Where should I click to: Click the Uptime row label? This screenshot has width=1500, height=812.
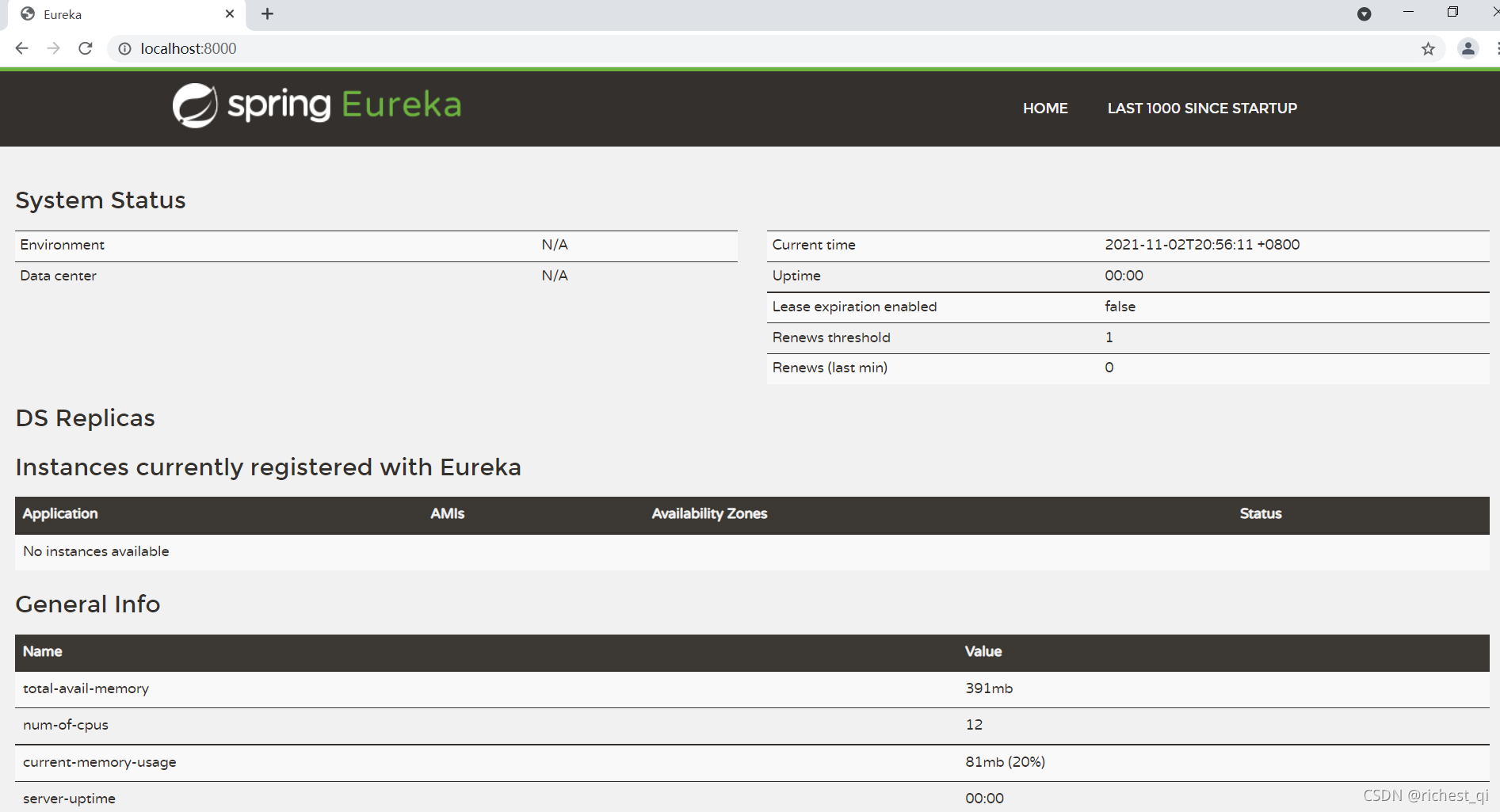pos(796,276)
